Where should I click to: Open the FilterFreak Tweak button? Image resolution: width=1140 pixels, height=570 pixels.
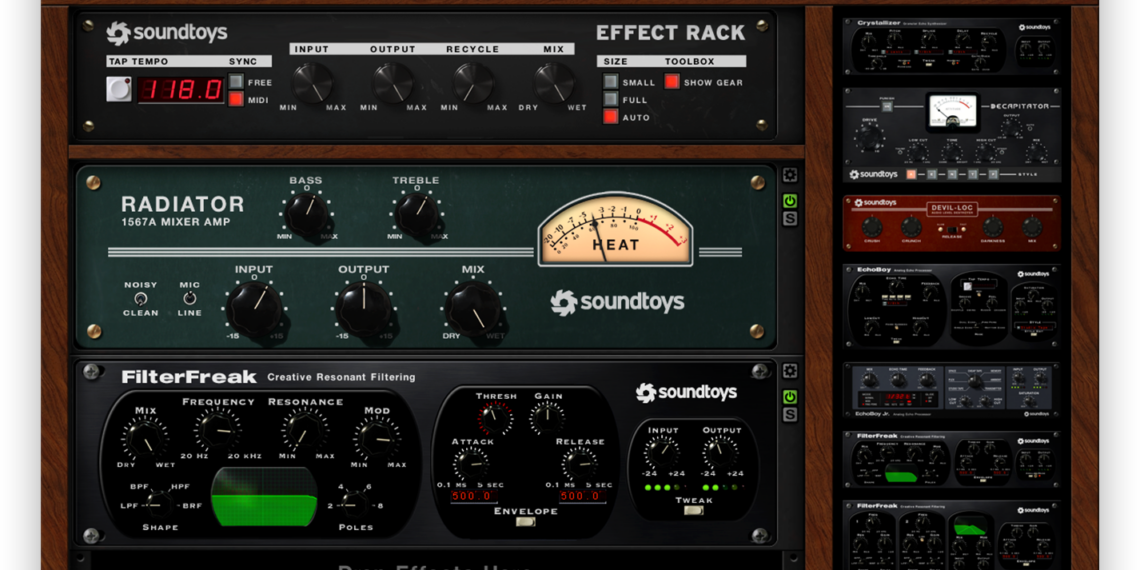point(694,510)
